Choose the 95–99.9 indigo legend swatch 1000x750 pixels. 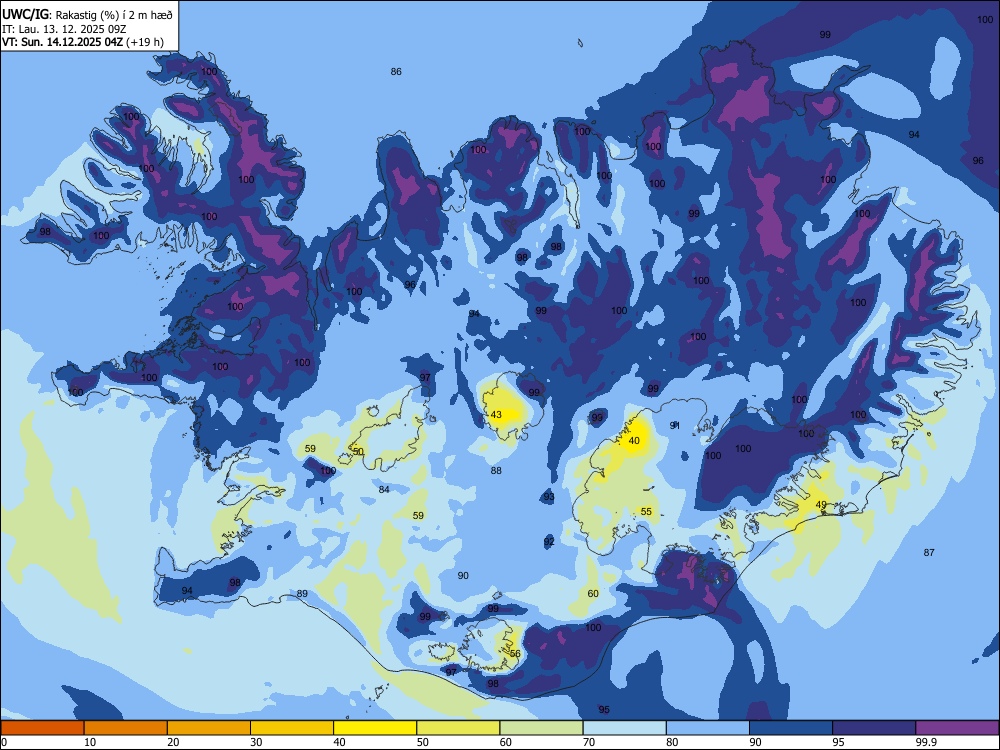tap(874, 728)
